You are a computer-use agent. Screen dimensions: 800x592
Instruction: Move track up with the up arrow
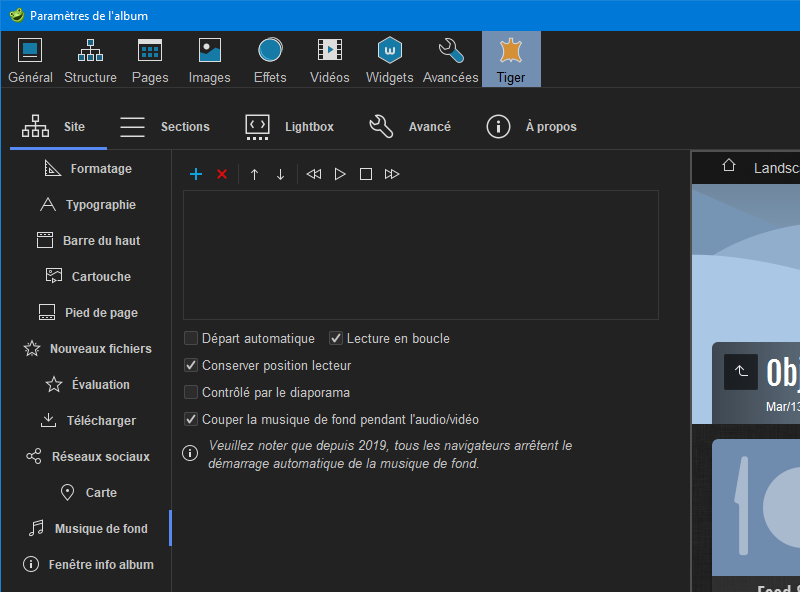point(254,174)
